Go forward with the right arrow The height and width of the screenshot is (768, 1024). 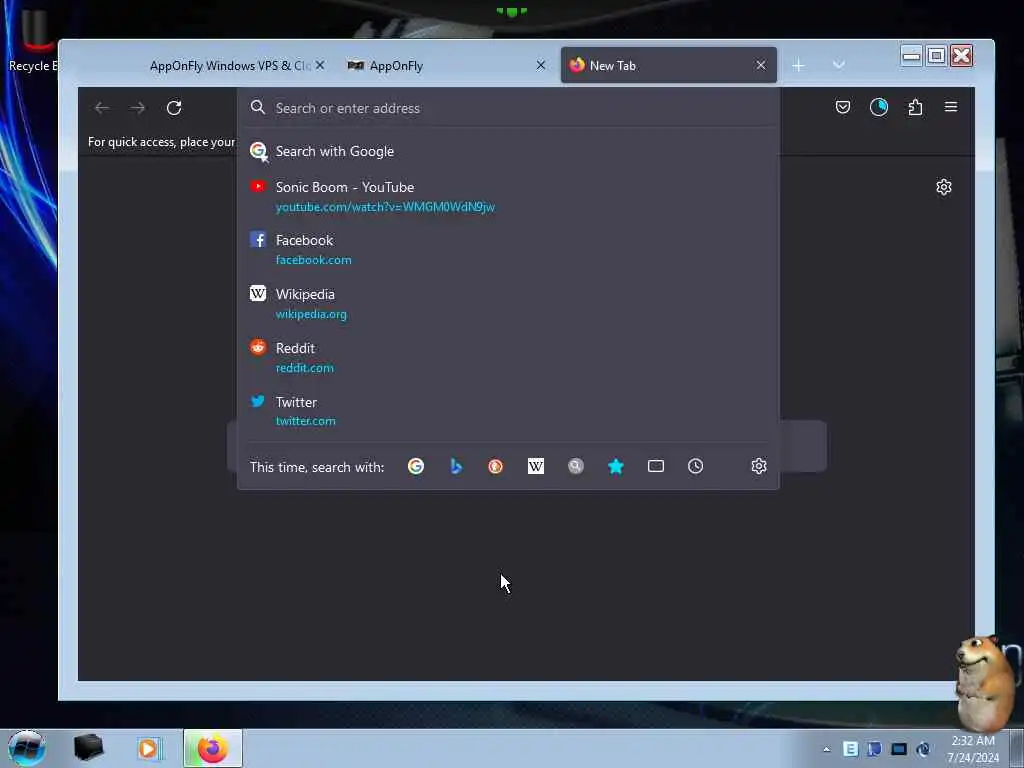[x=138, y=108]
